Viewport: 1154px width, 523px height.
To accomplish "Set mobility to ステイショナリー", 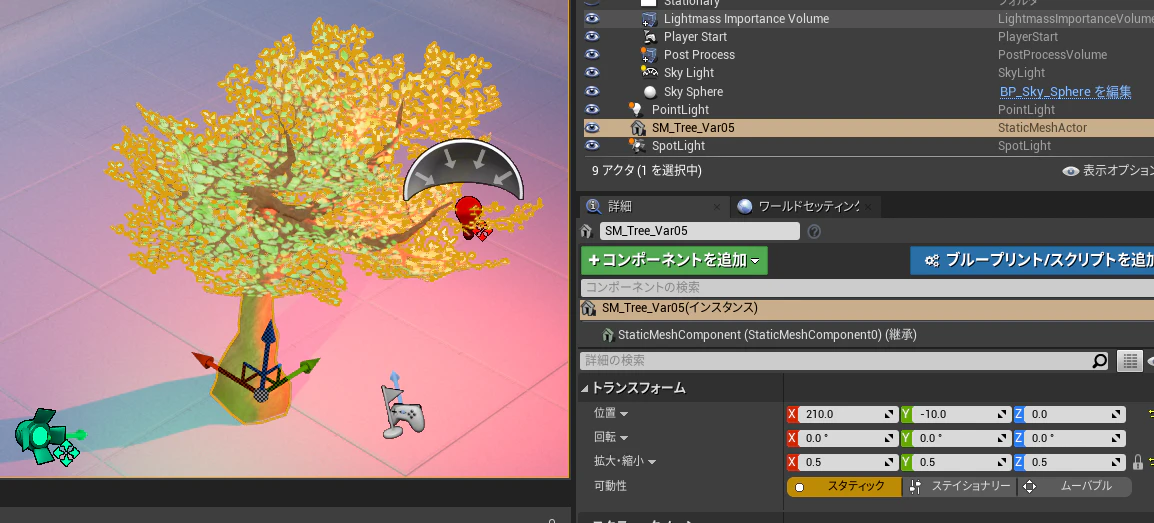I will [960, 486].
